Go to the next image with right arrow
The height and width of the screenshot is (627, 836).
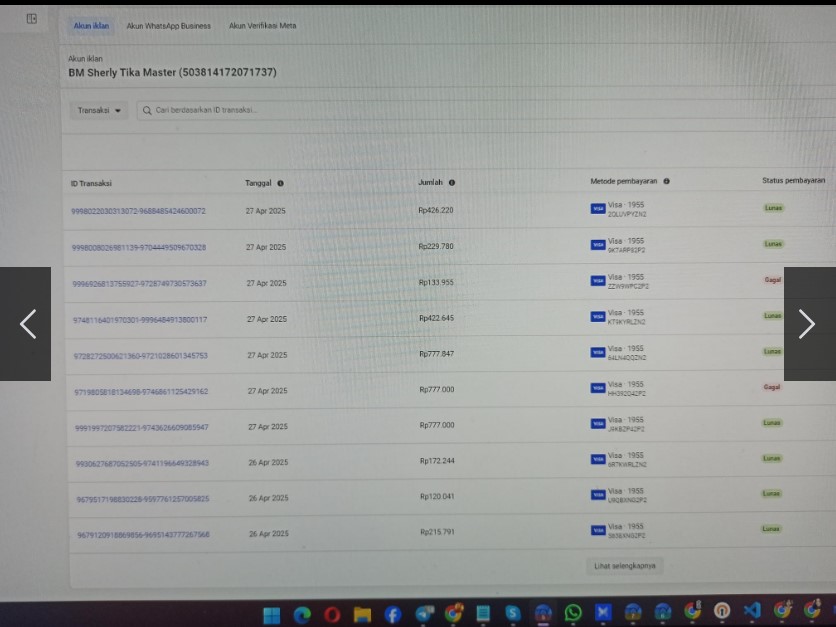[807, 324]
